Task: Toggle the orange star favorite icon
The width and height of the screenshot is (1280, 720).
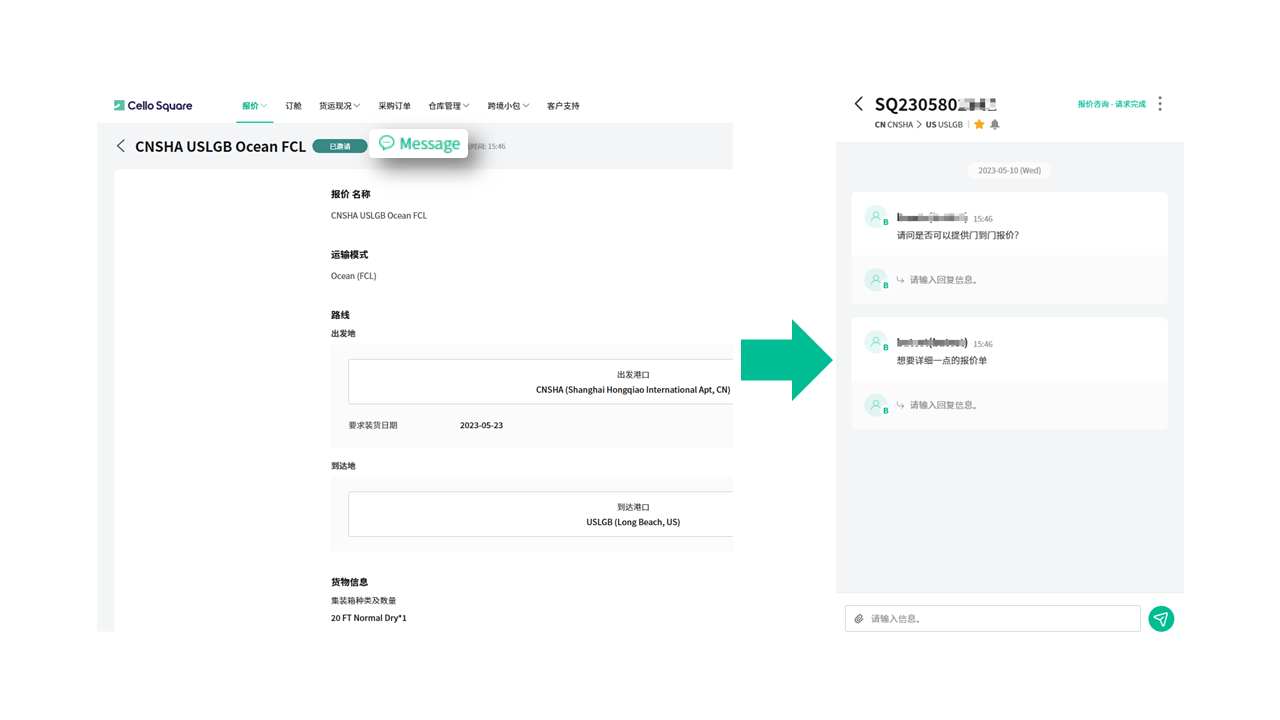Action: (x=979, y=125)
